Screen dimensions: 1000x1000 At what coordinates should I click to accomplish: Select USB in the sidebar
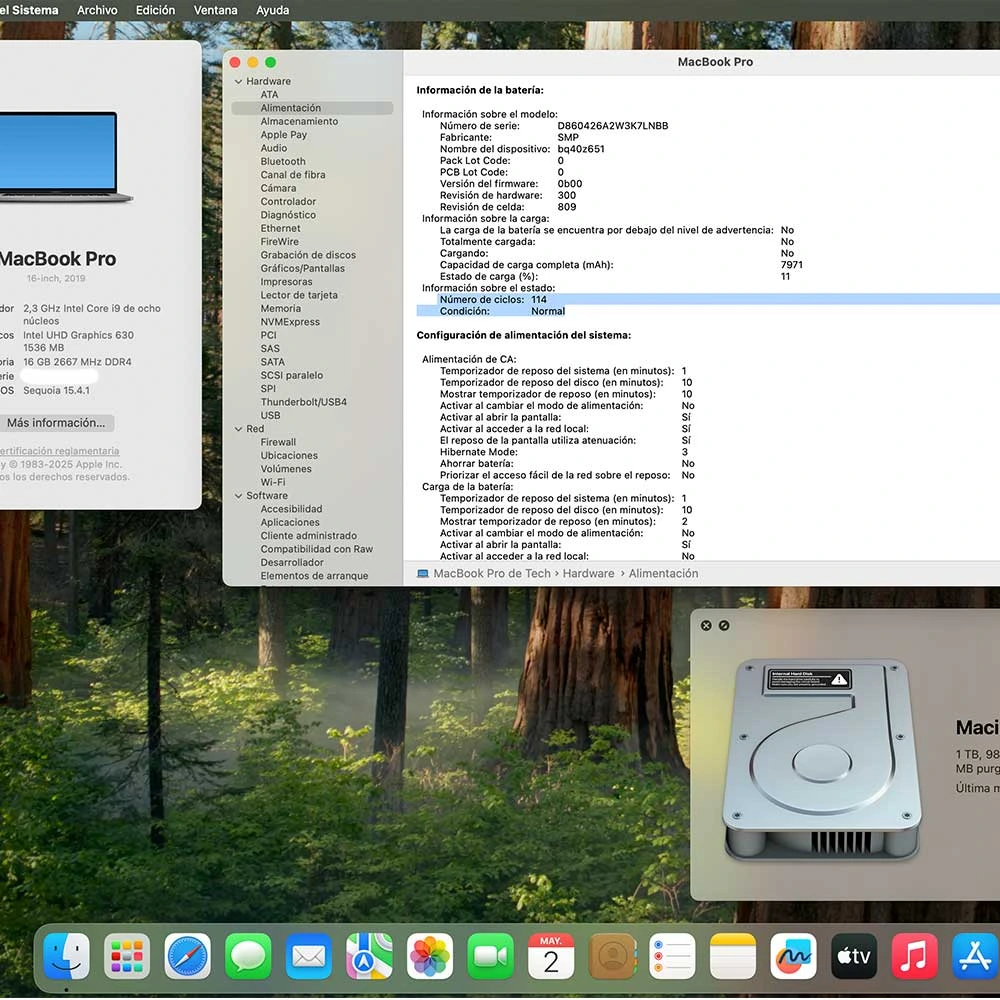click(x=270, y=416)
